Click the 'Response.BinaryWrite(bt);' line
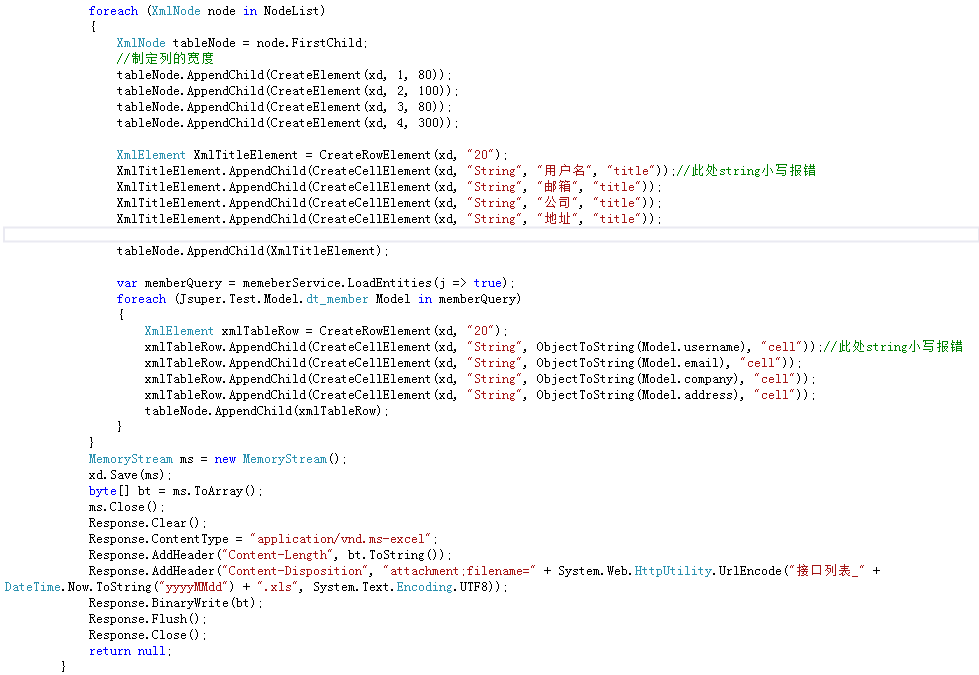 click(175, 603)
